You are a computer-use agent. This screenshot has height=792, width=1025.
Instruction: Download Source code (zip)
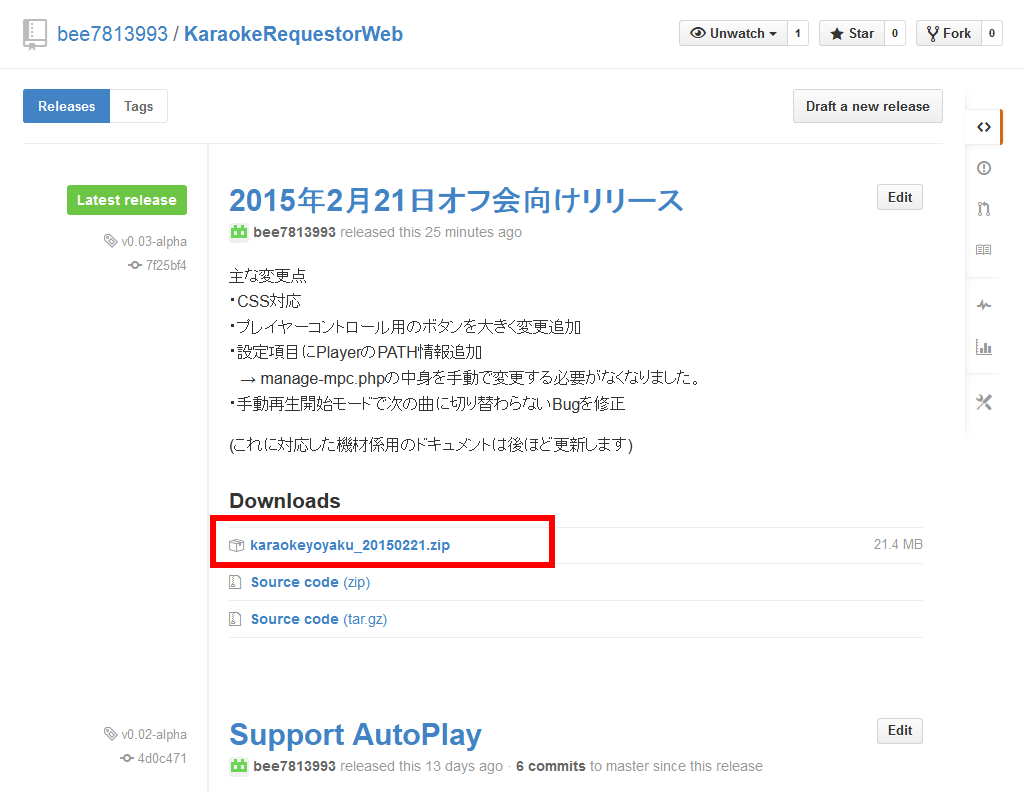tap(311, 582)
